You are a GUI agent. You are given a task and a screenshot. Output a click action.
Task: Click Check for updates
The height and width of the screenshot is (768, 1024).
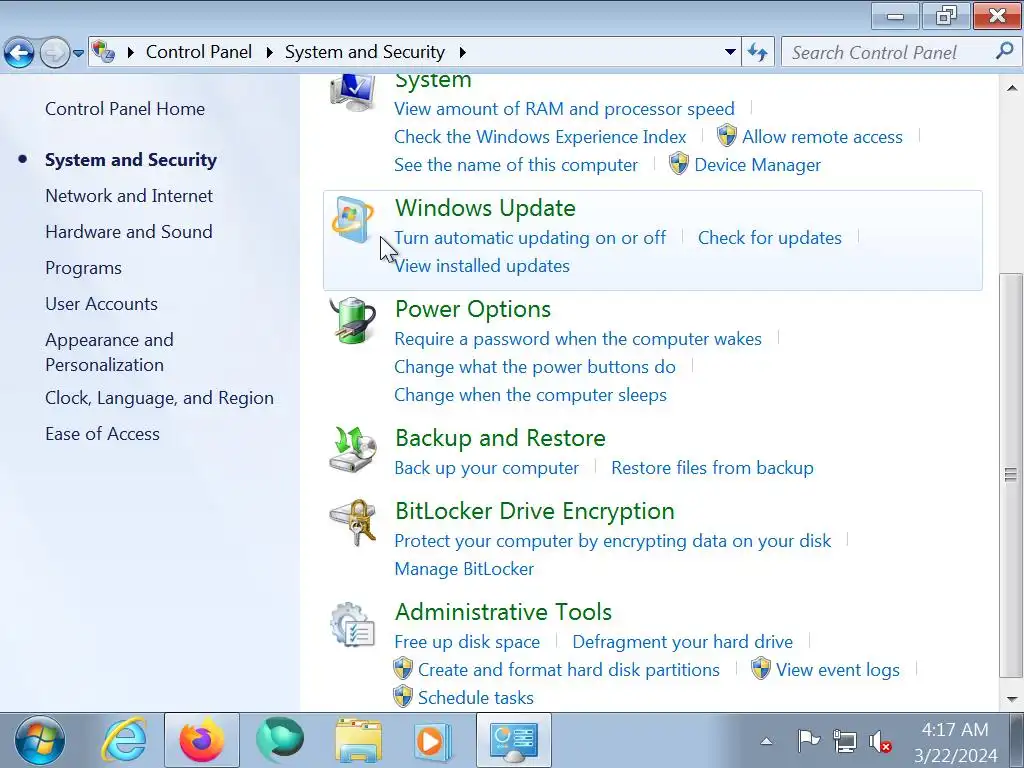[769, 238]
